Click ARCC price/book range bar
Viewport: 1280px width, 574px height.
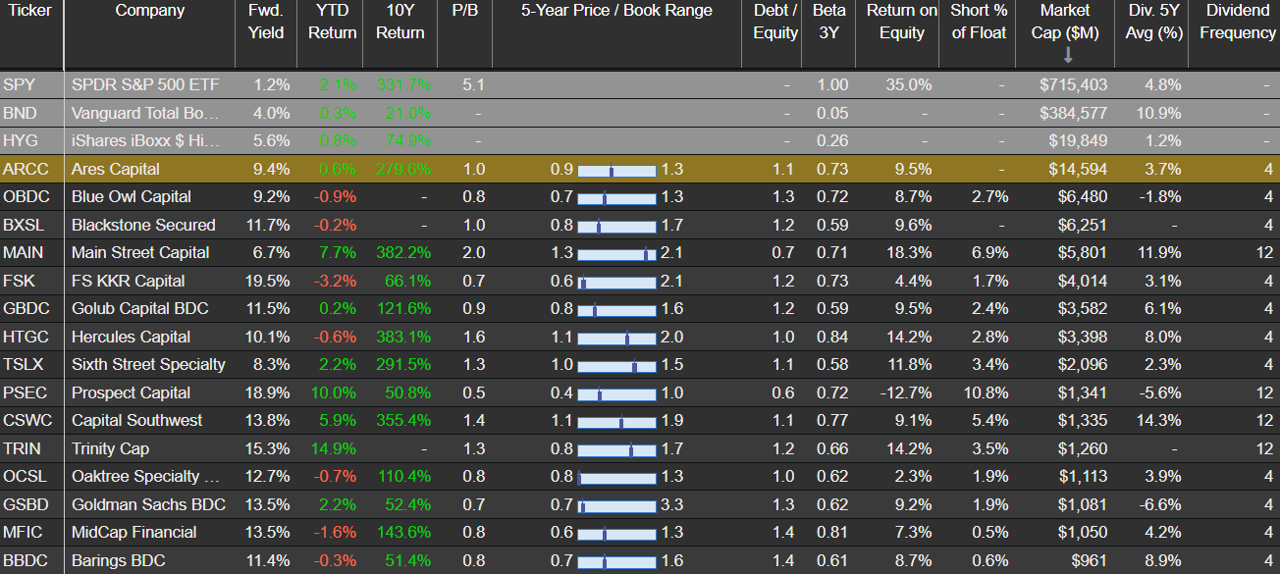617,170
